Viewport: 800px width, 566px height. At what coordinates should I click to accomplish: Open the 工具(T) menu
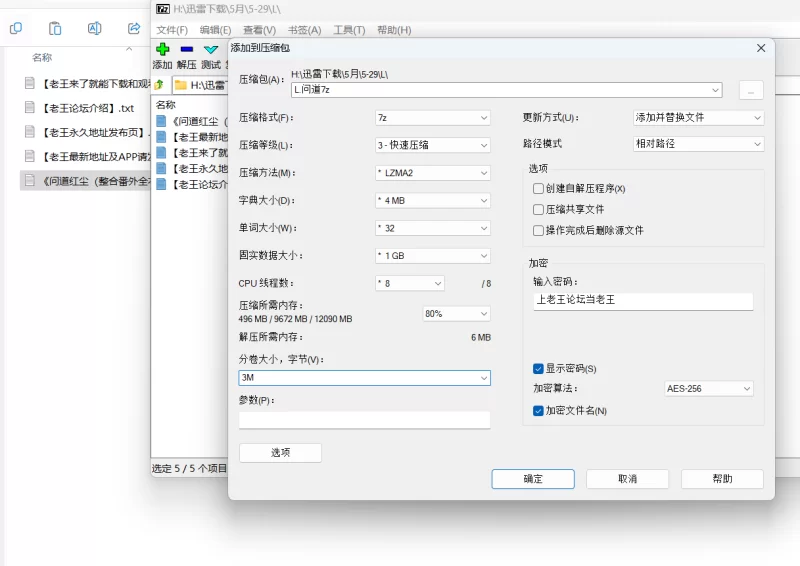(349, 30)
